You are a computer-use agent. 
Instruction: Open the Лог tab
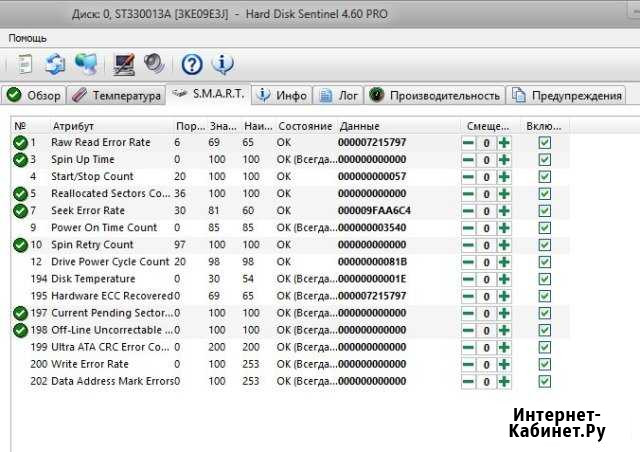[x=338, y=96]
